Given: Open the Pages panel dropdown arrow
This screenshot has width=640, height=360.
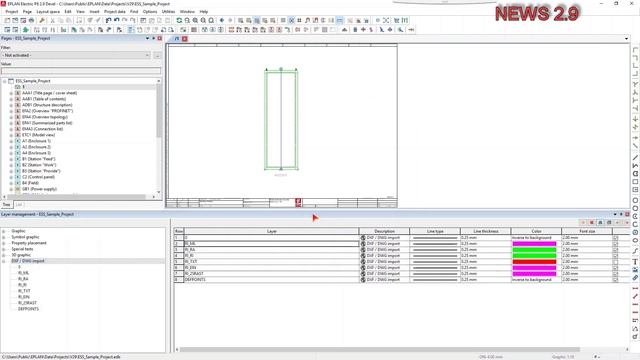Looking at the screenshot, I should (x=147, y=38).
